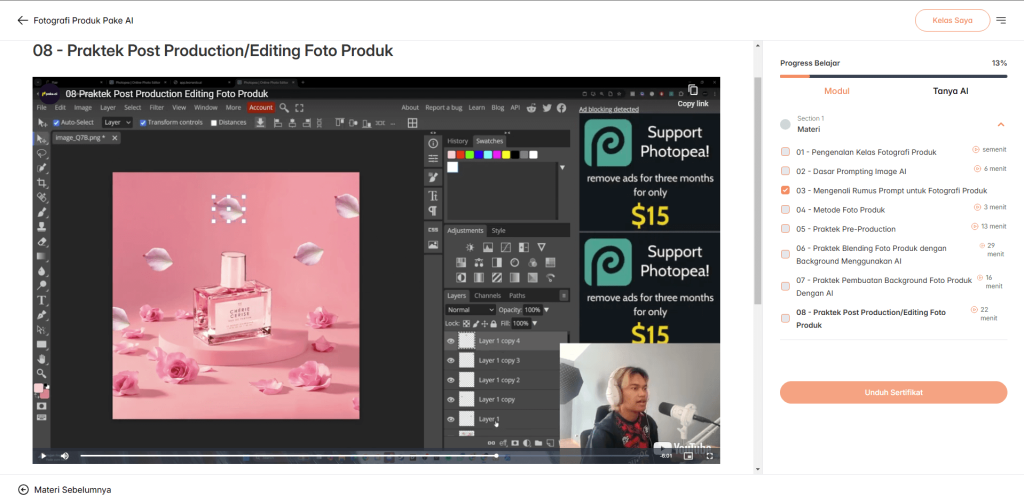Switch to the Style tab next to Adjustments
This screenshot has height=504, width=1024.
coord(498,230)
